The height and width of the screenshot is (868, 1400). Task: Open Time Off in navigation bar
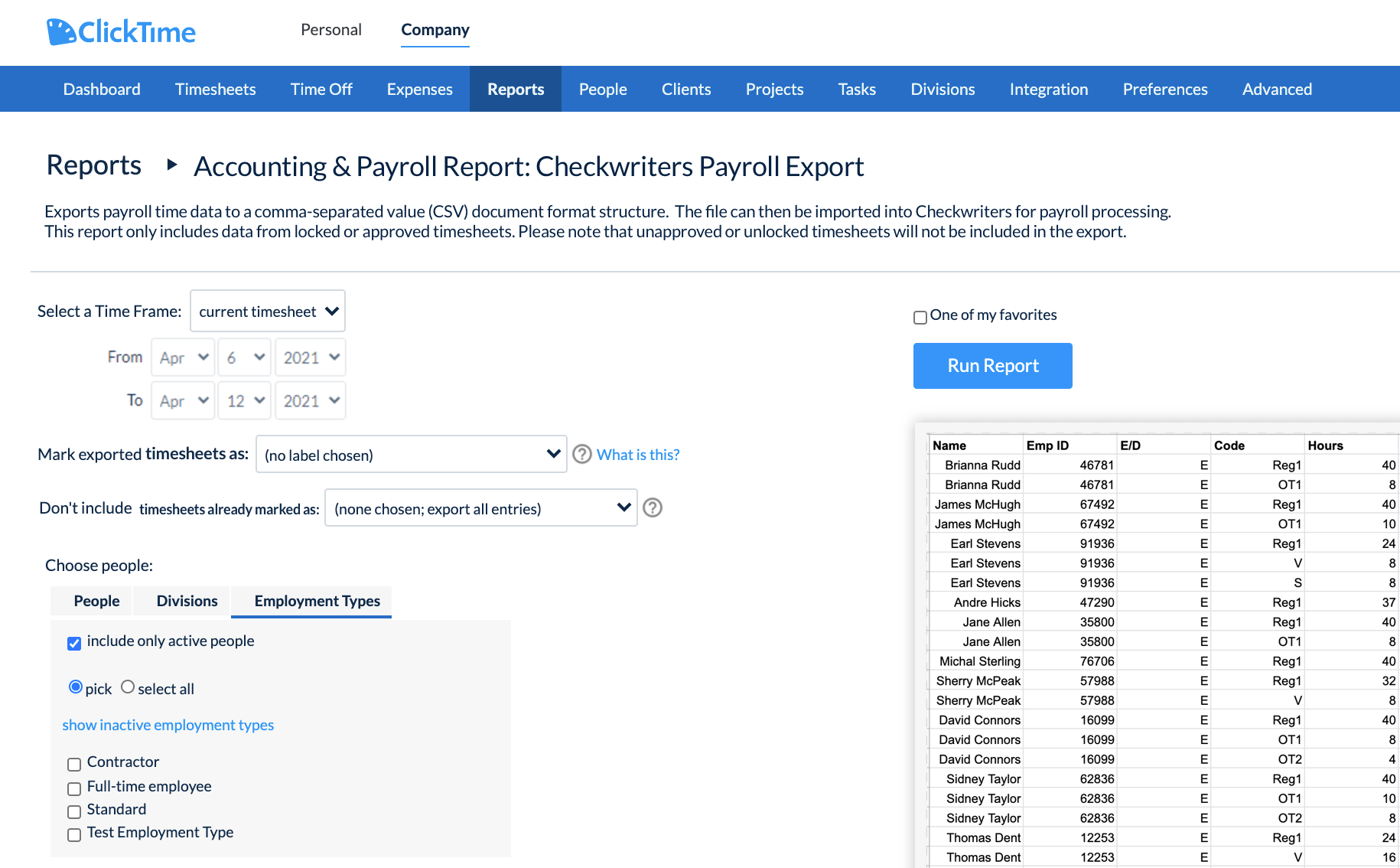click(321, 89)
